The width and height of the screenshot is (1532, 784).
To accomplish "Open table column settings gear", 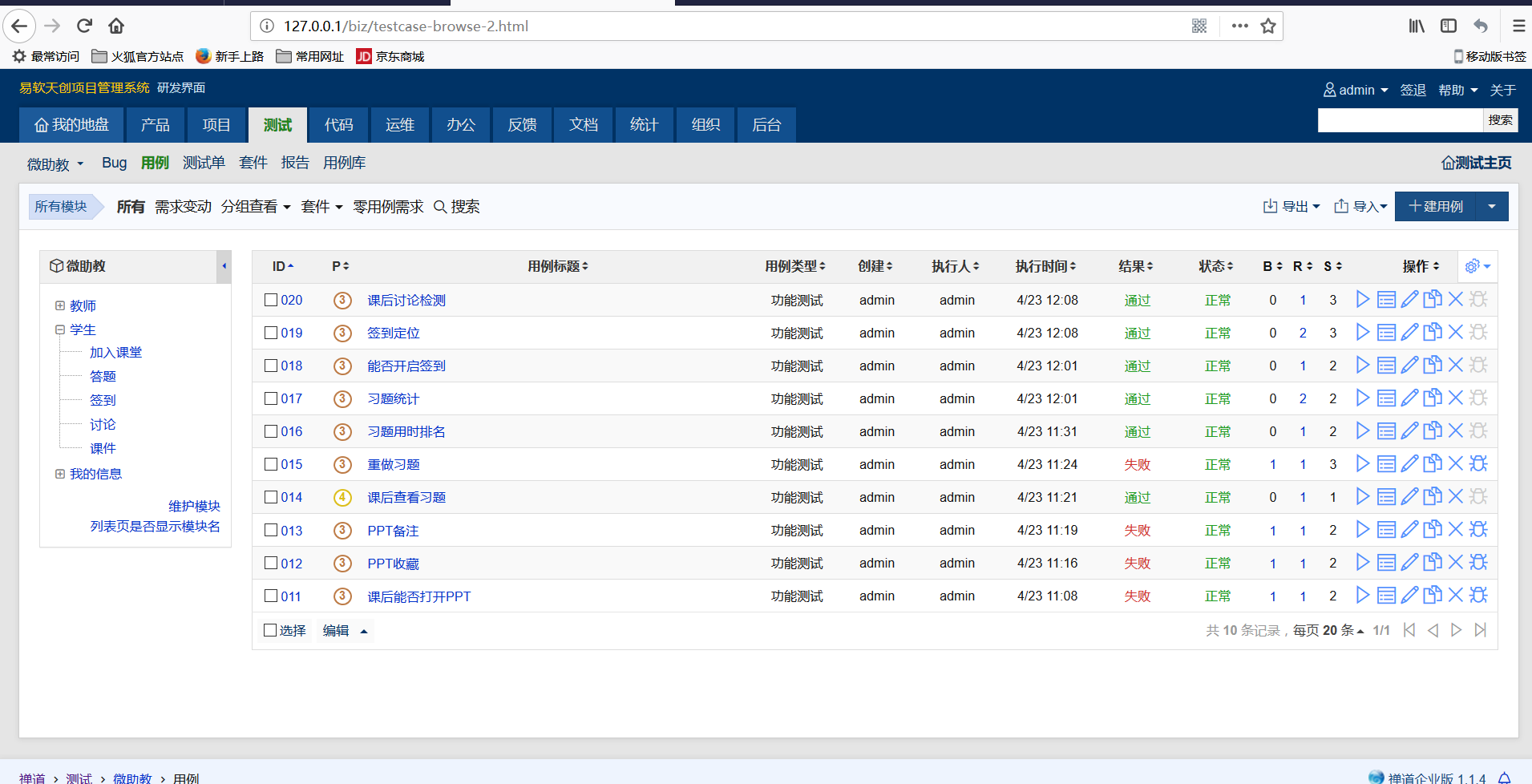I will pyautogui.click(x=1477, y=266).
